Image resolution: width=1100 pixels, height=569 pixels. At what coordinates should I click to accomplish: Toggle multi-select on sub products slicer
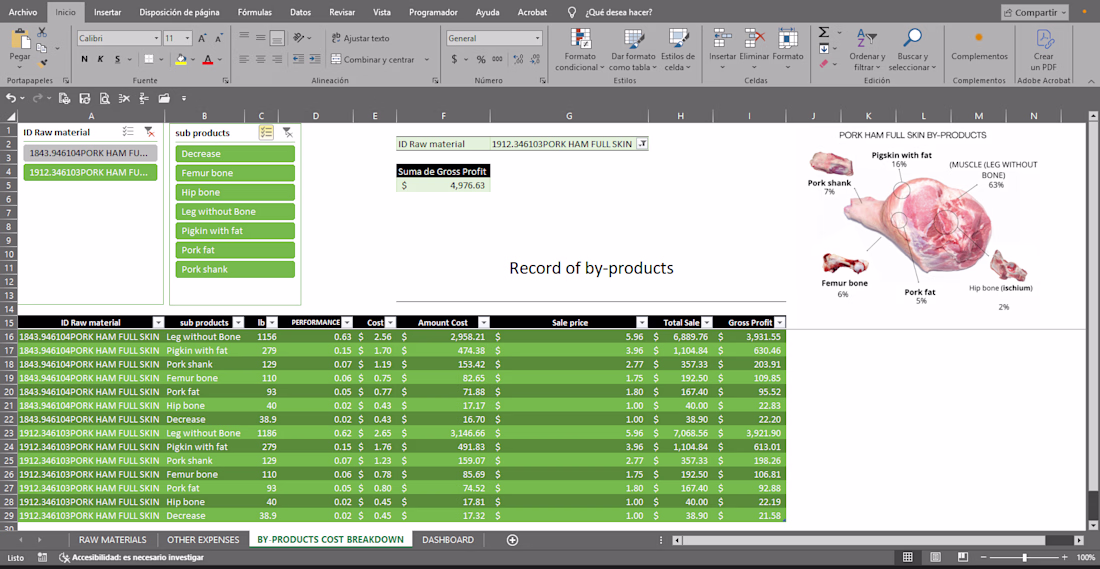coord(266,132)
